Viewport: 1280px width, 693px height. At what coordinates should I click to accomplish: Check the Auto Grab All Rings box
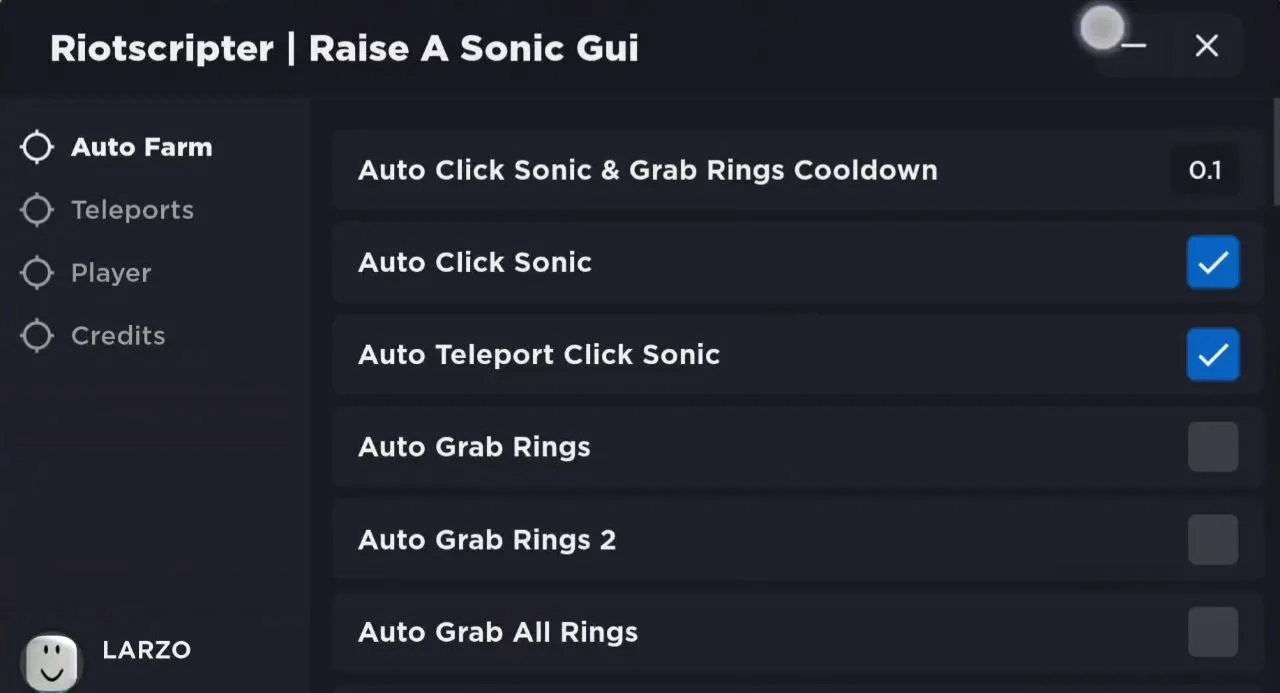[x=1213, y=632]
